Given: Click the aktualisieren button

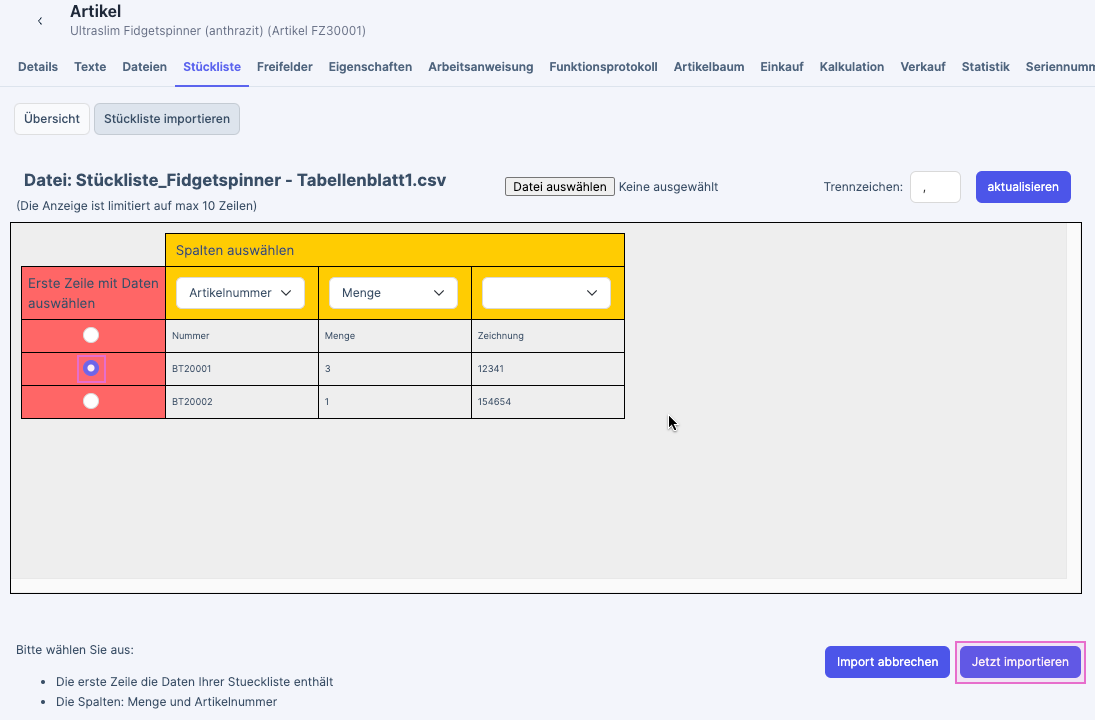Looking at the screenshot, I should coord(1023,187).
